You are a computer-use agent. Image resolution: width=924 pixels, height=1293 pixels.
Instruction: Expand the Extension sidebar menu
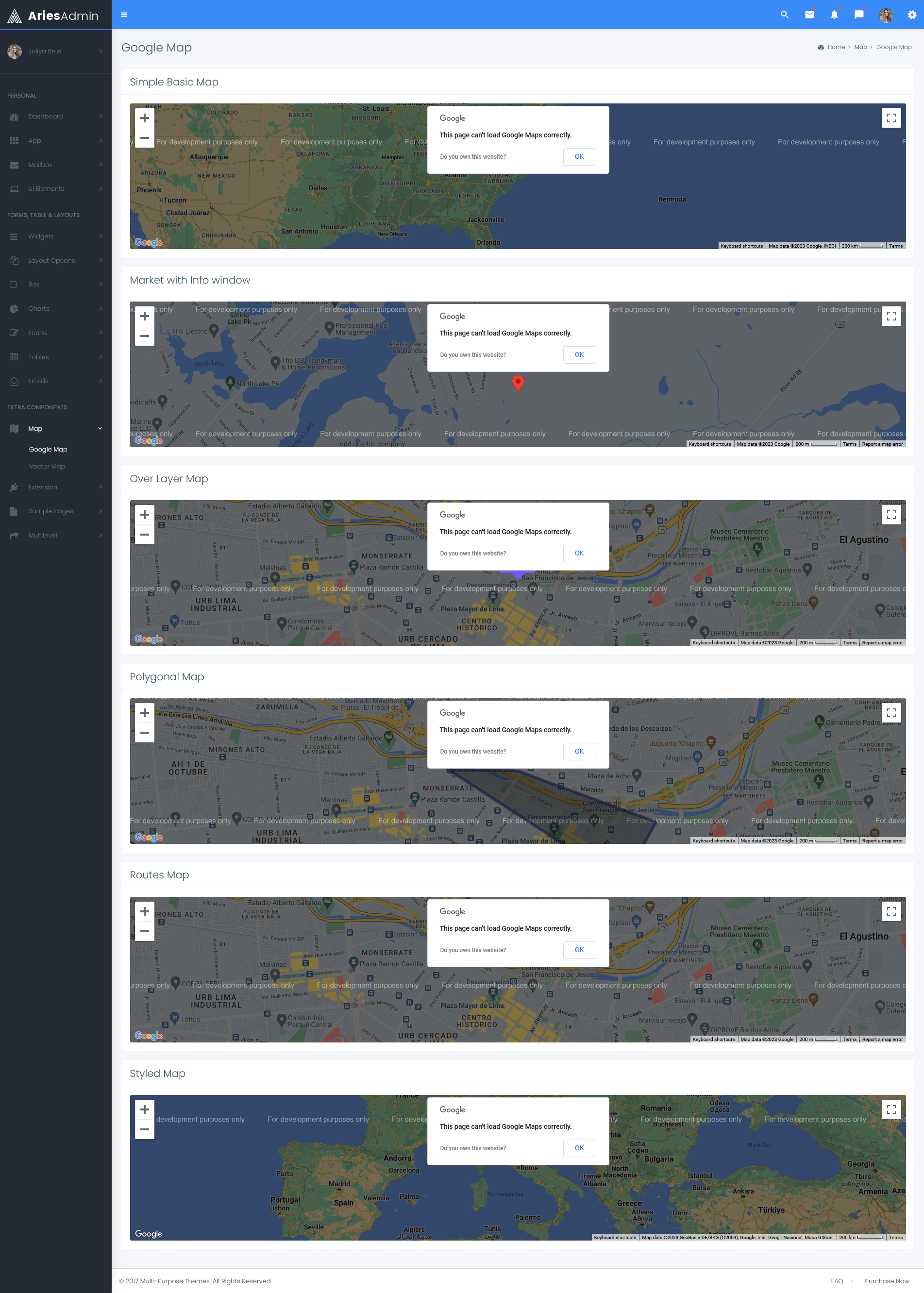(56, 487)
